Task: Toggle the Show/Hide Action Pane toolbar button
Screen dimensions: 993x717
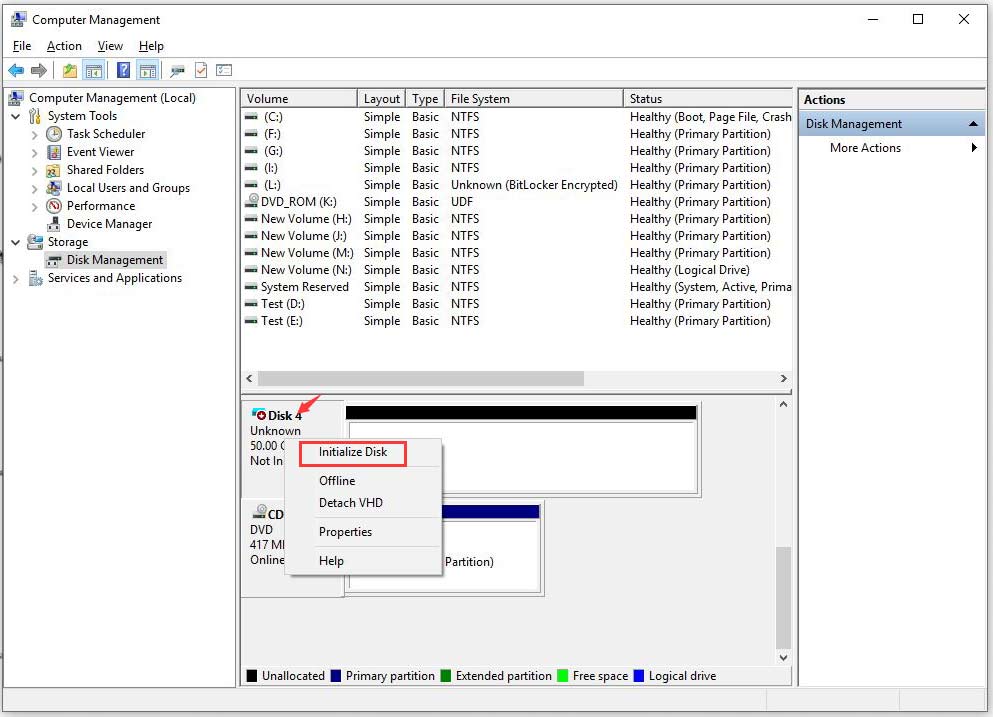Action: tap(146, 70)
